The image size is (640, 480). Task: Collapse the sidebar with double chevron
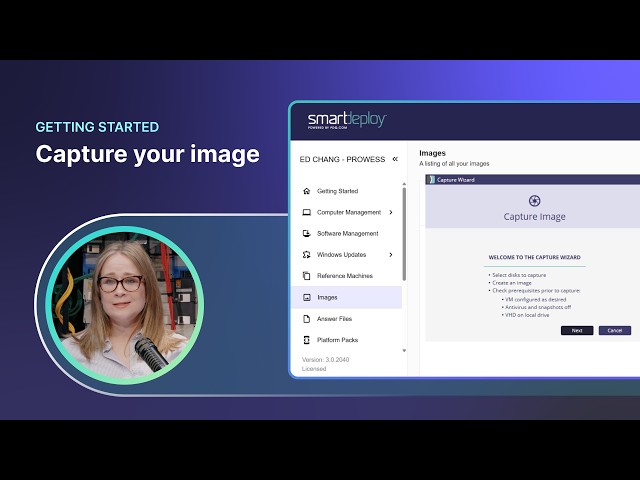point(395,159)
